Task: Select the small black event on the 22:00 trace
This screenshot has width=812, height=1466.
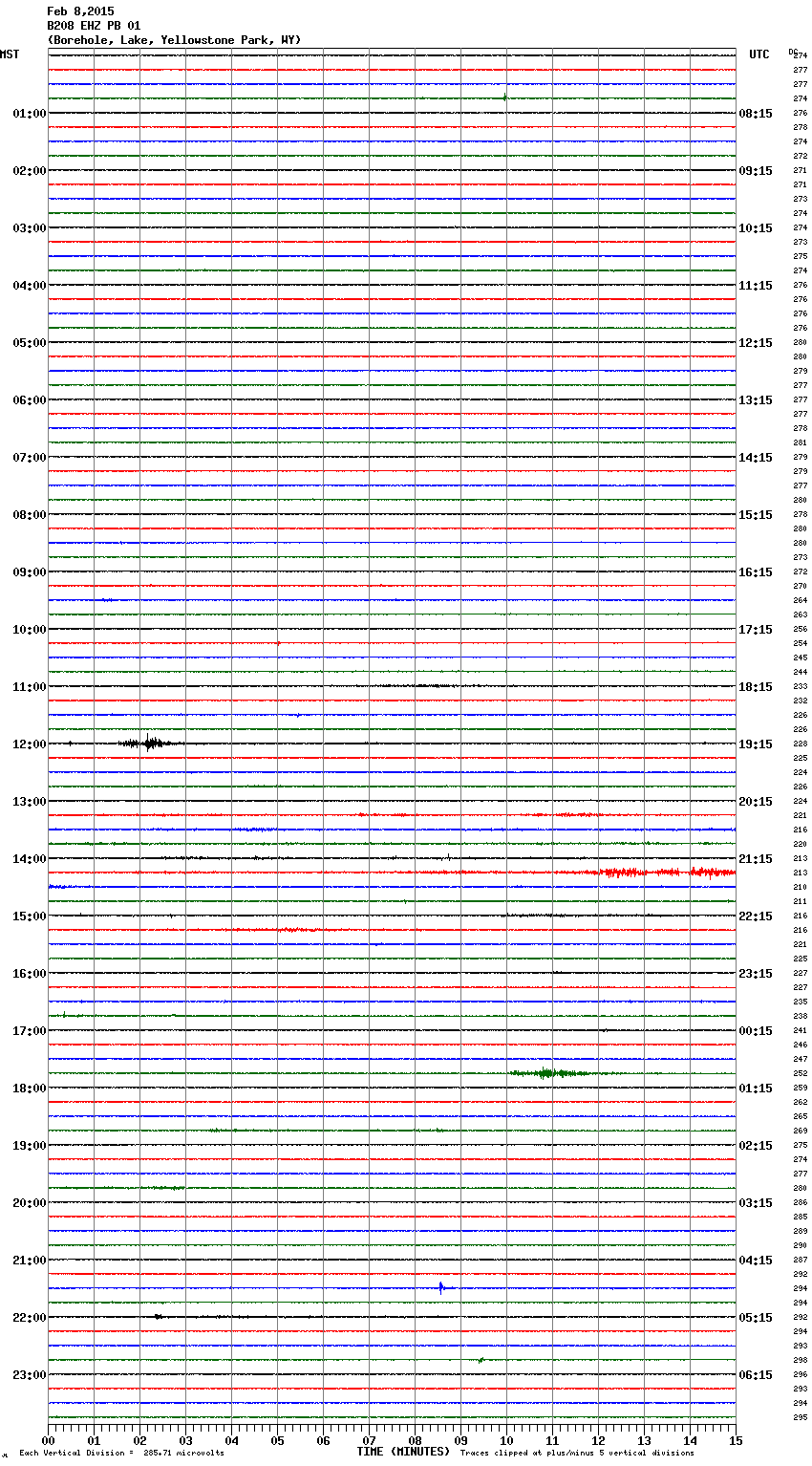Action: [158, 1316]
